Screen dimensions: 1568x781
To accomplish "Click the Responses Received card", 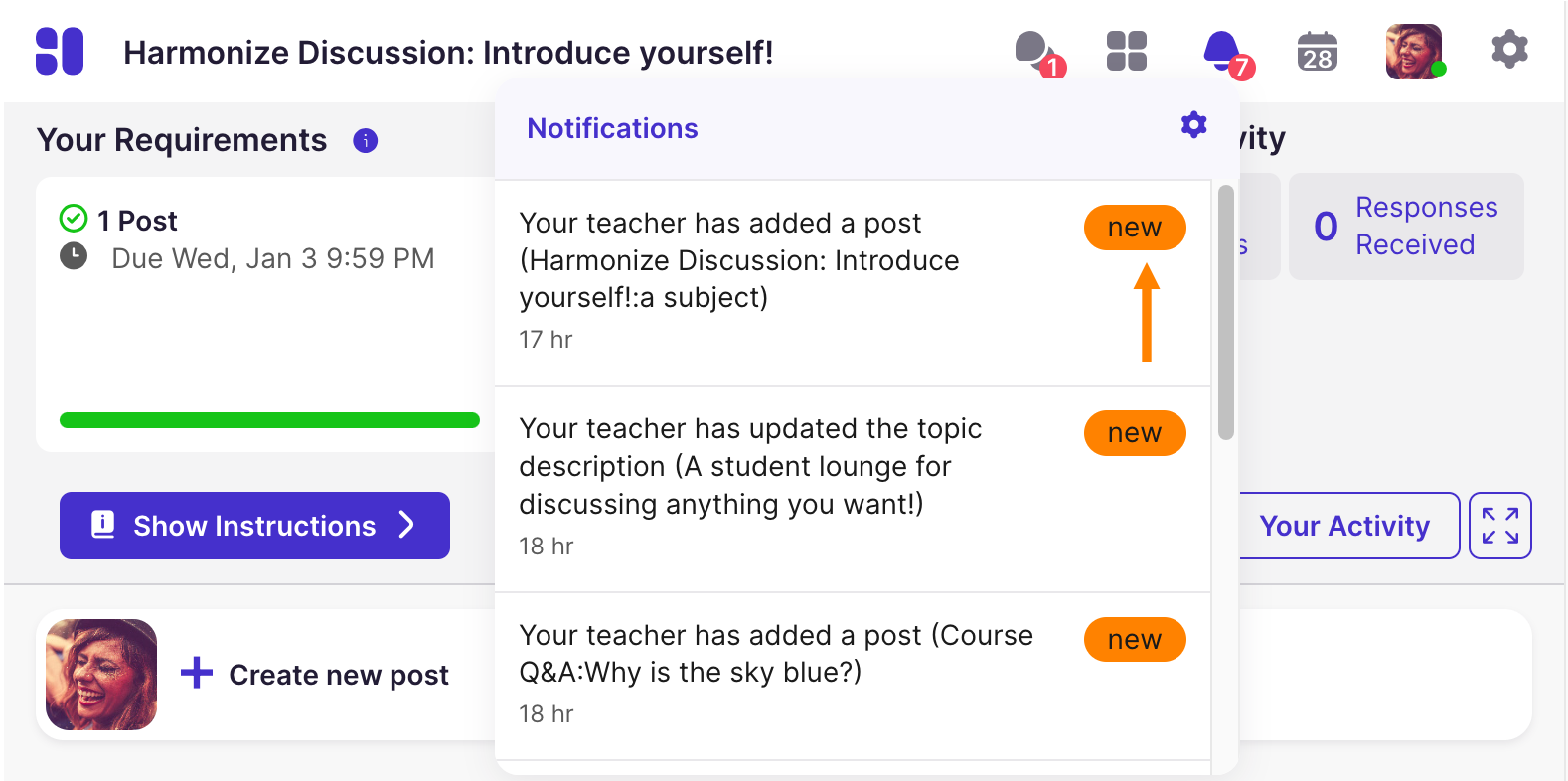I will [x=1406, y=227].
